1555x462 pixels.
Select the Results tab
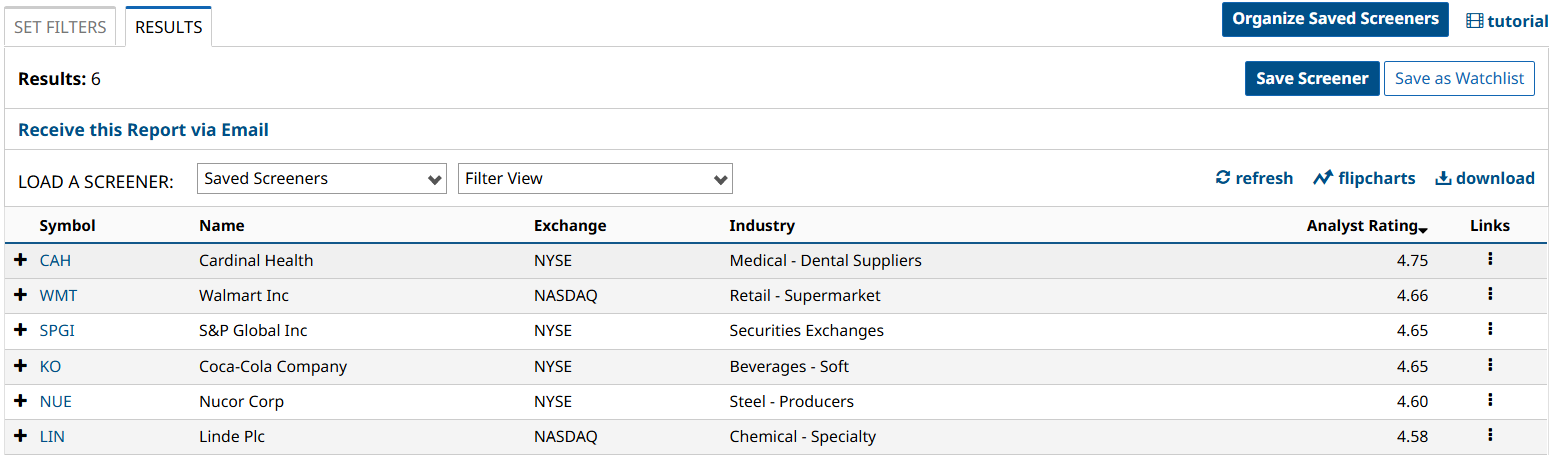168,27
